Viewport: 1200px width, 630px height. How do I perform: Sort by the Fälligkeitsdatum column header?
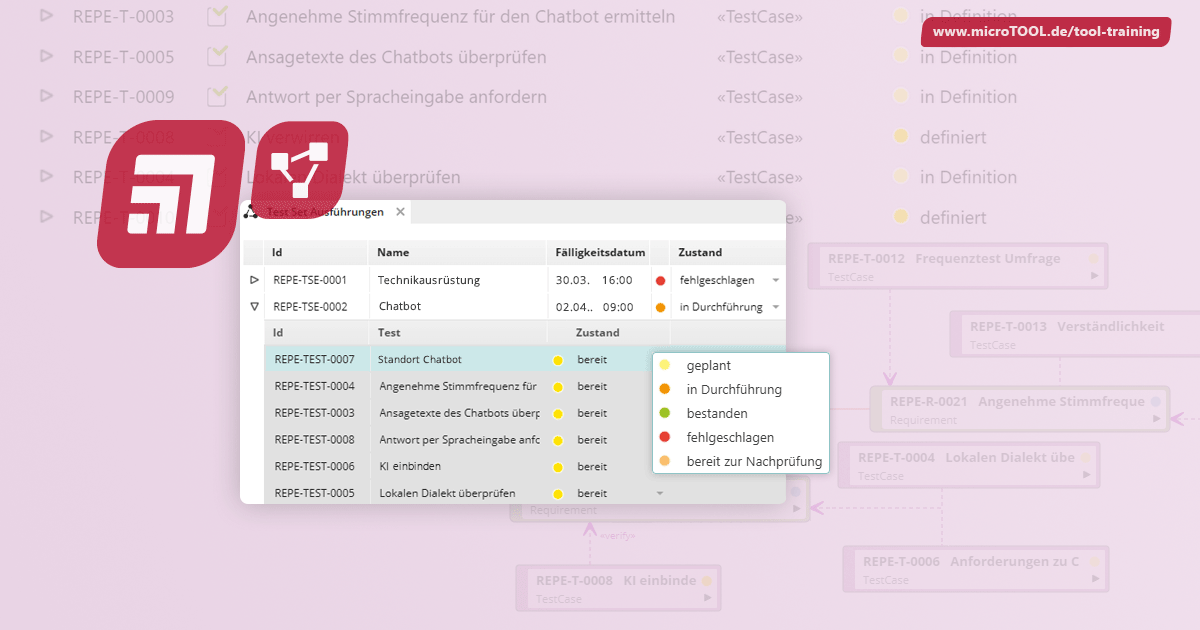tap(598, 253)
